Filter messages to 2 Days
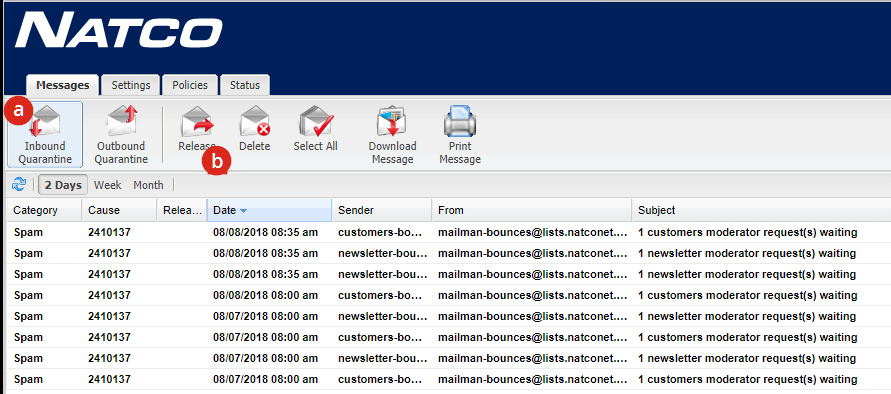 [x=64, y=185]
